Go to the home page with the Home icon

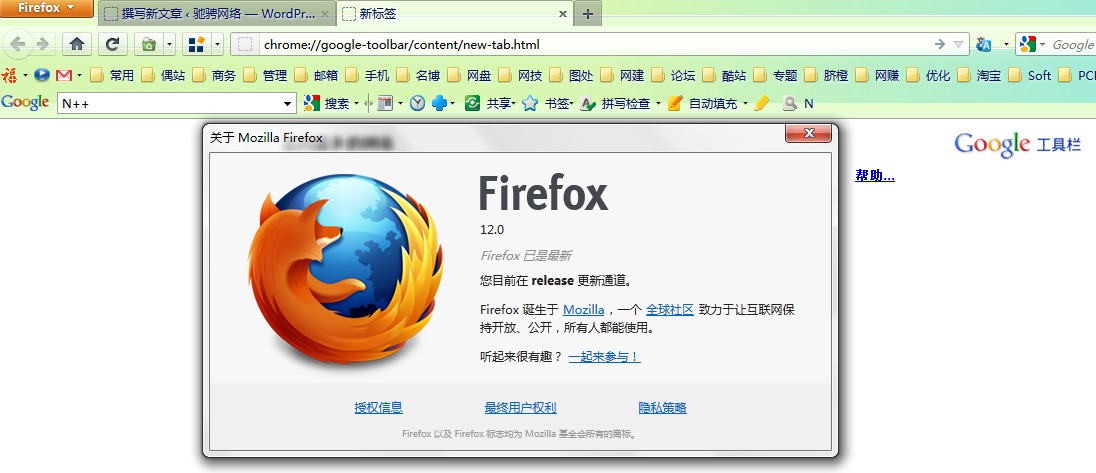point(77,44)
